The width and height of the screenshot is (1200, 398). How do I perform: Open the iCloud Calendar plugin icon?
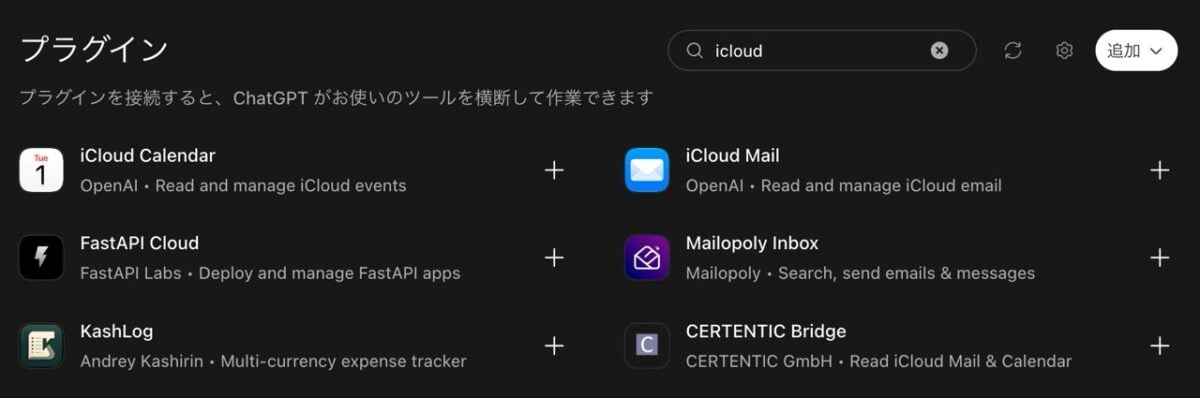click(x=41, y=170)
